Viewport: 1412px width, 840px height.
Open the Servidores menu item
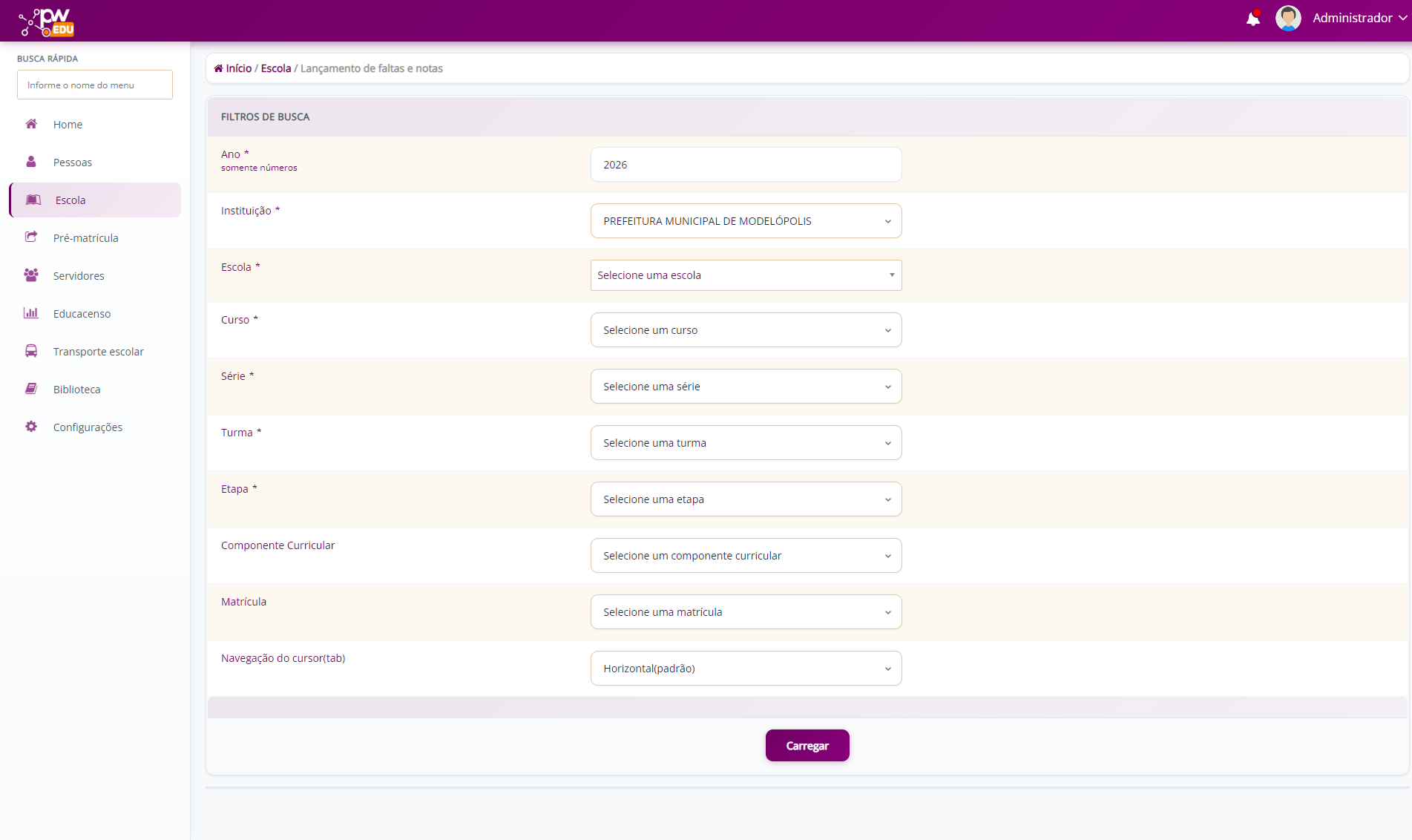(x=79, y=276)
